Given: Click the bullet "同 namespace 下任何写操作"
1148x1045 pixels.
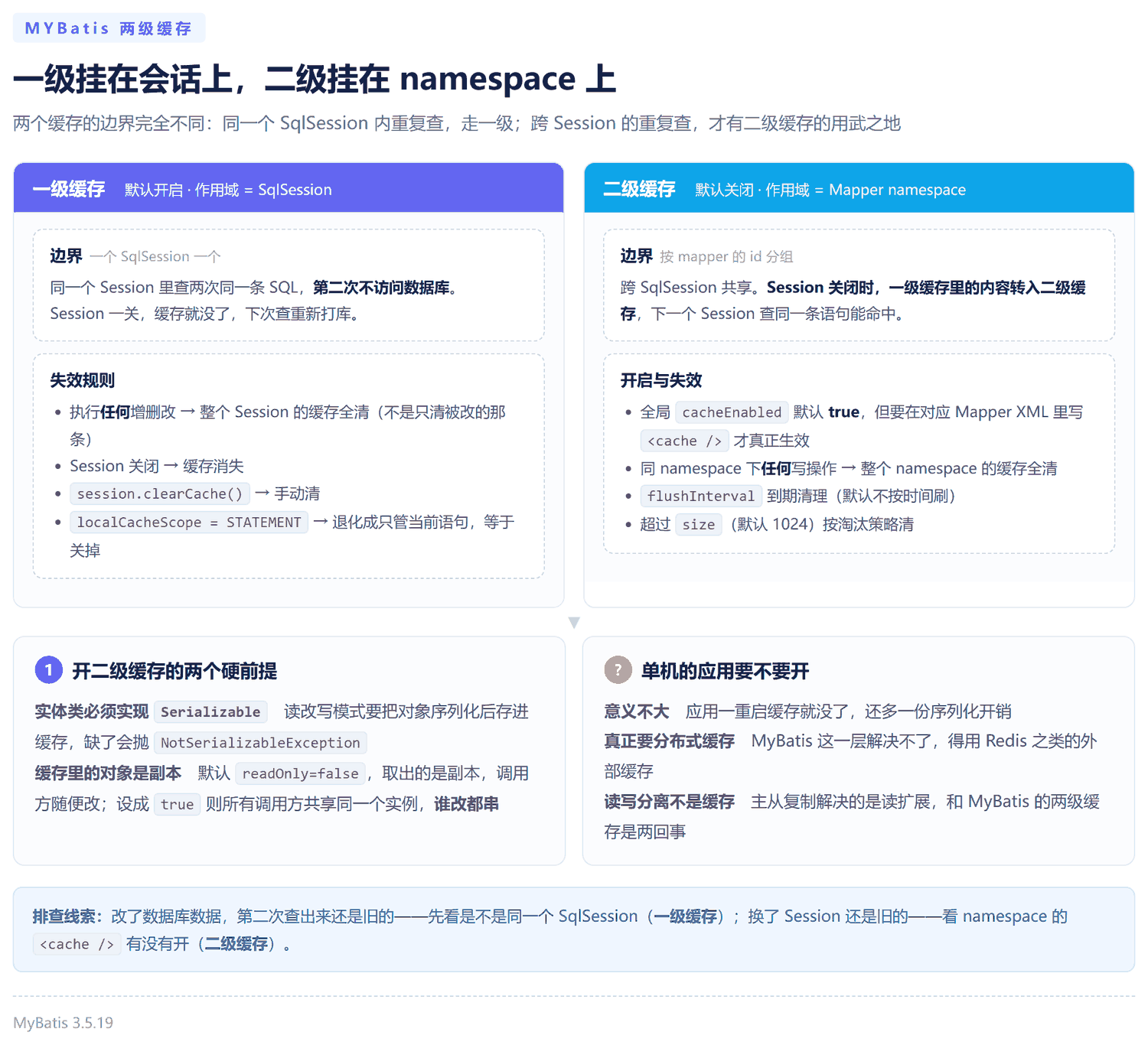Looking at the screenshot, I should click(x=849, y=468).
